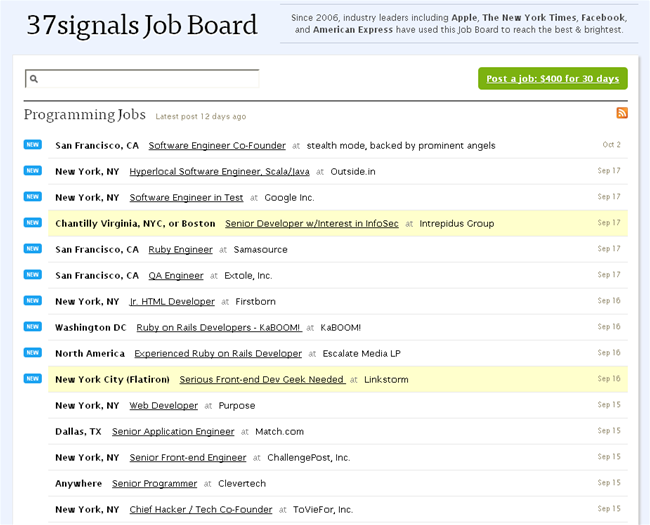
Task: Open Software Engineer in Test link
Action: tap(186, 198)
